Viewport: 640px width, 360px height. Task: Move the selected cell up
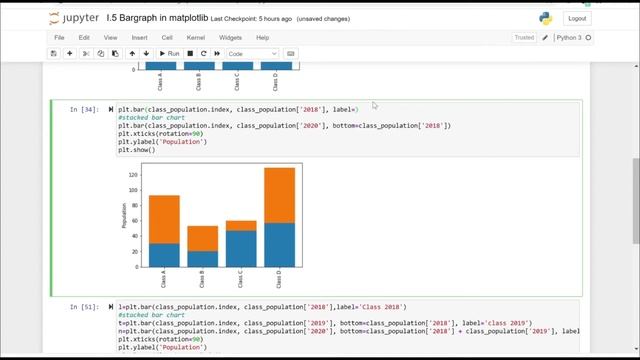click(x=132, y=53)
